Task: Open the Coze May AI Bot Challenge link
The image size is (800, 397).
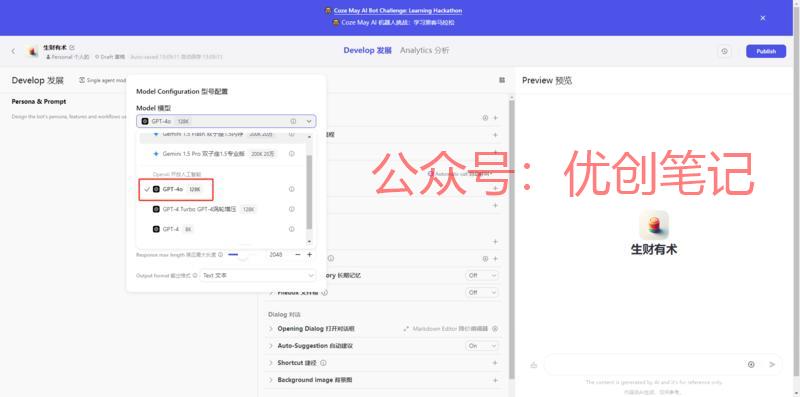Action: (x=398, y=10)
